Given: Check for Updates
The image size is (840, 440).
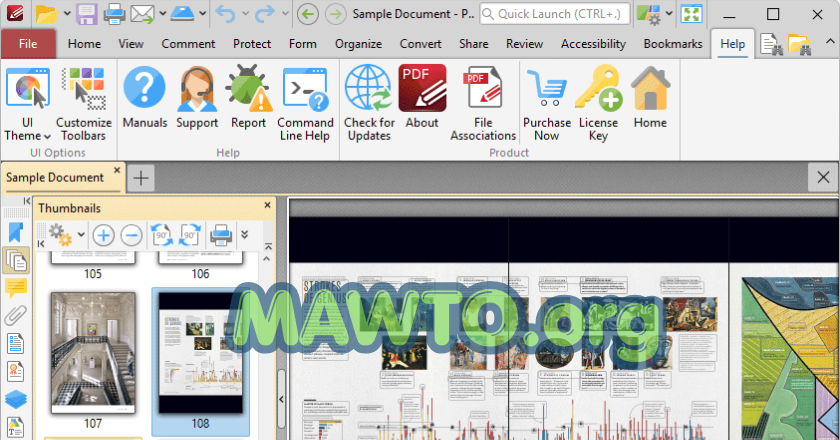Looking at the screenshot, I should tap(369, 104).
